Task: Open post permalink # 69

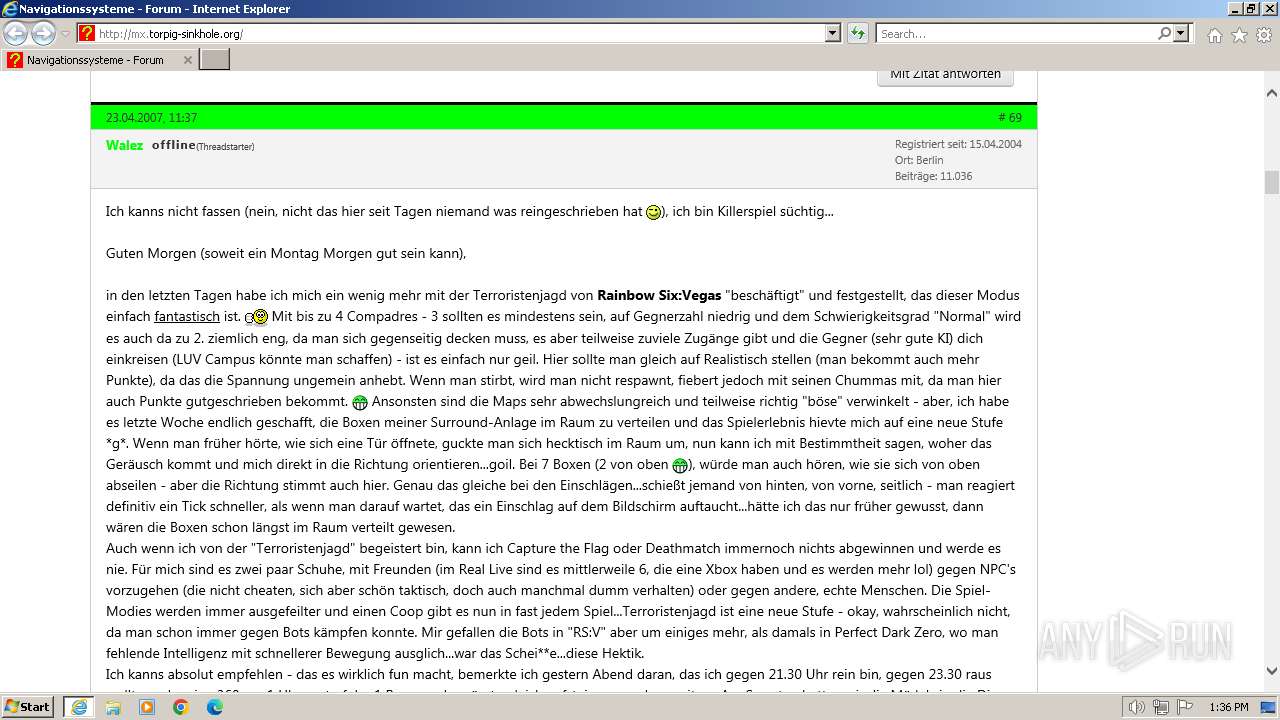Action: 1010,117
